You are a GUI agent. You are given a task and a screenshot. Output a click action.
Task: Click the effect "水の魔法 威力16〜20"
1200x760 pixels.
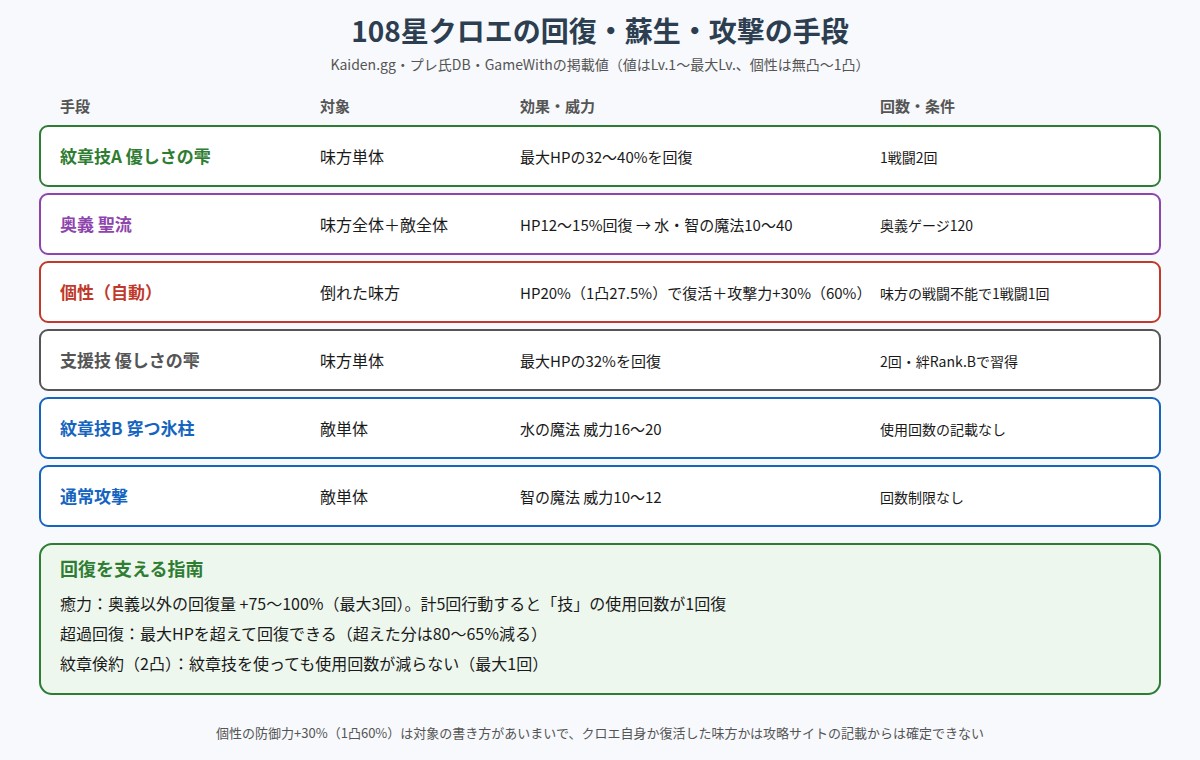pyautogui.click(x=591, y=429)
